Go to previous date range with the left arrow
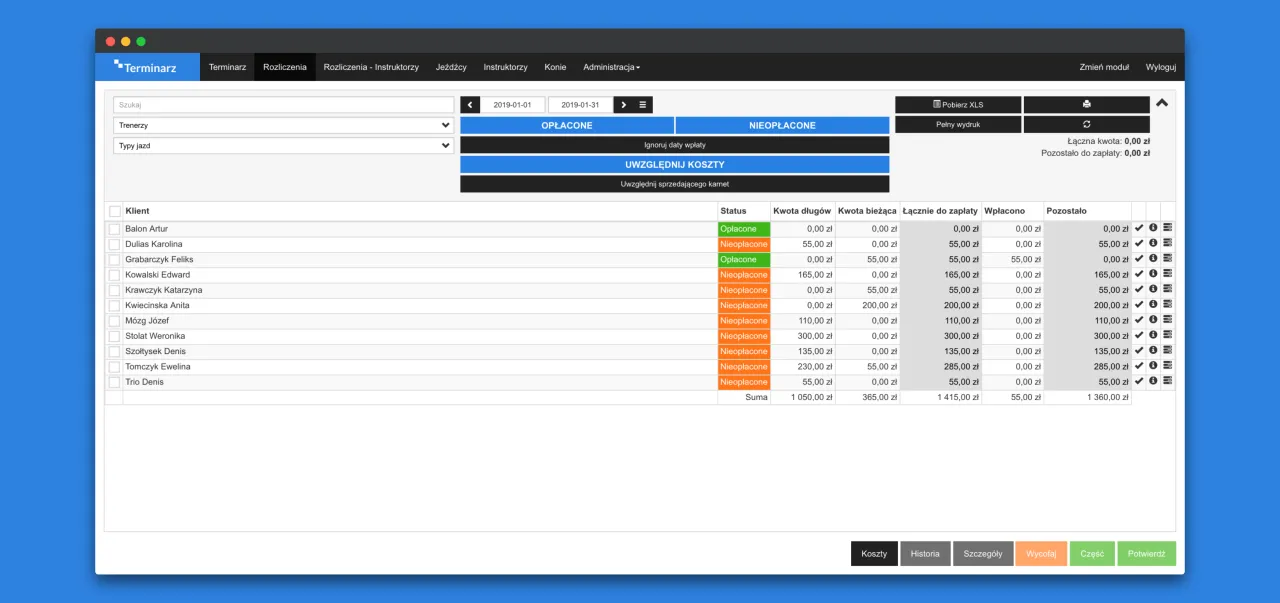This screenshot has width=1280, height=603. [x=470, y=104]
